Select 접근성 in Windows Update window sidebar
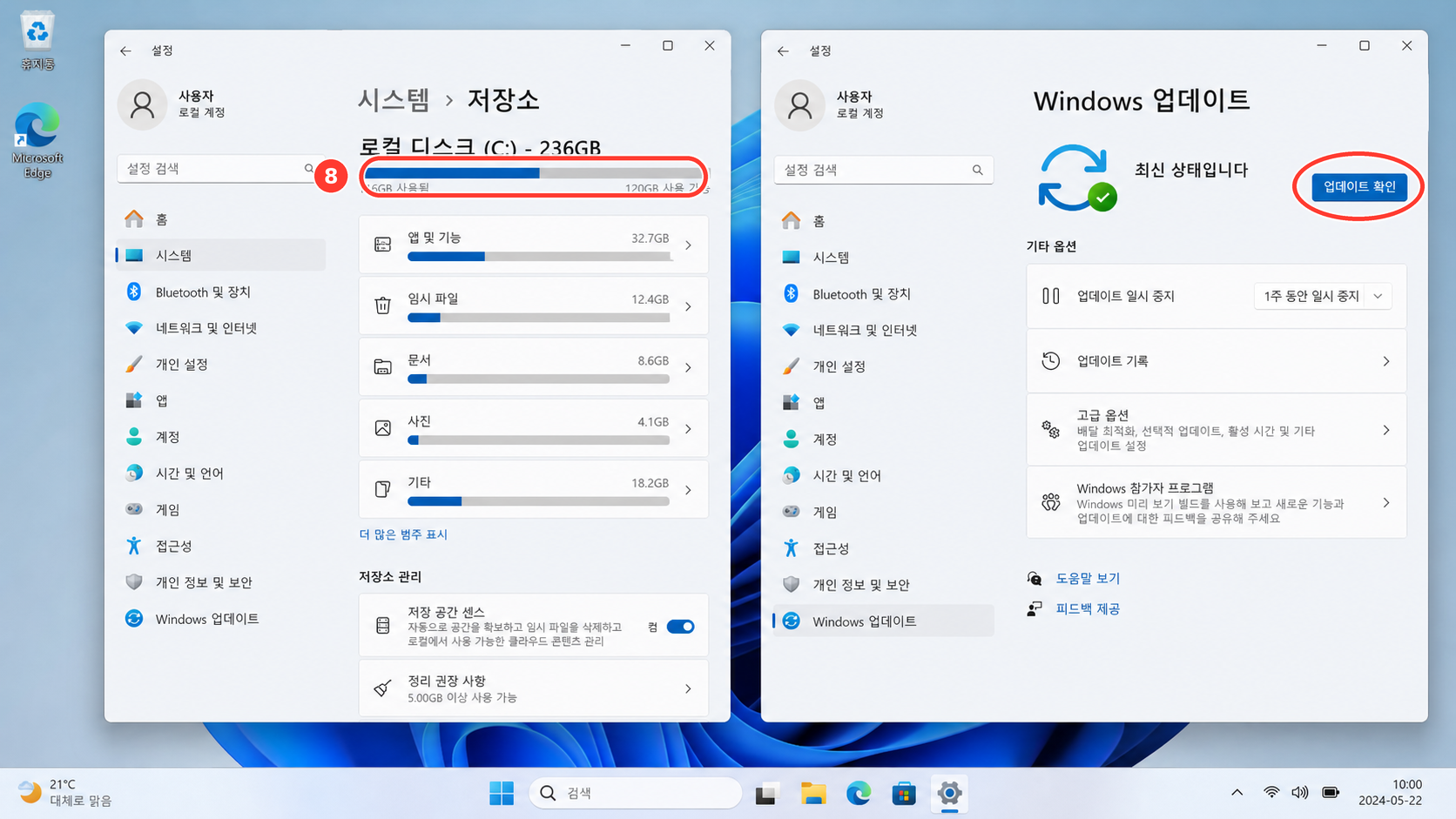 pyautogui.click(x=883, y=548)
